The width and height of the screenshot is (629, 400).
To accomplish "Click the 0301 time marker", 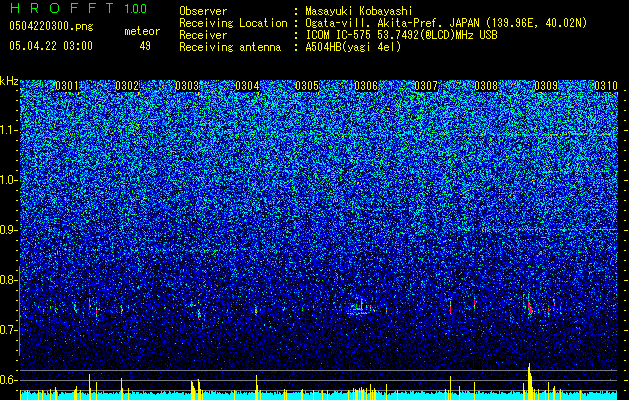I will pos(67,86).
